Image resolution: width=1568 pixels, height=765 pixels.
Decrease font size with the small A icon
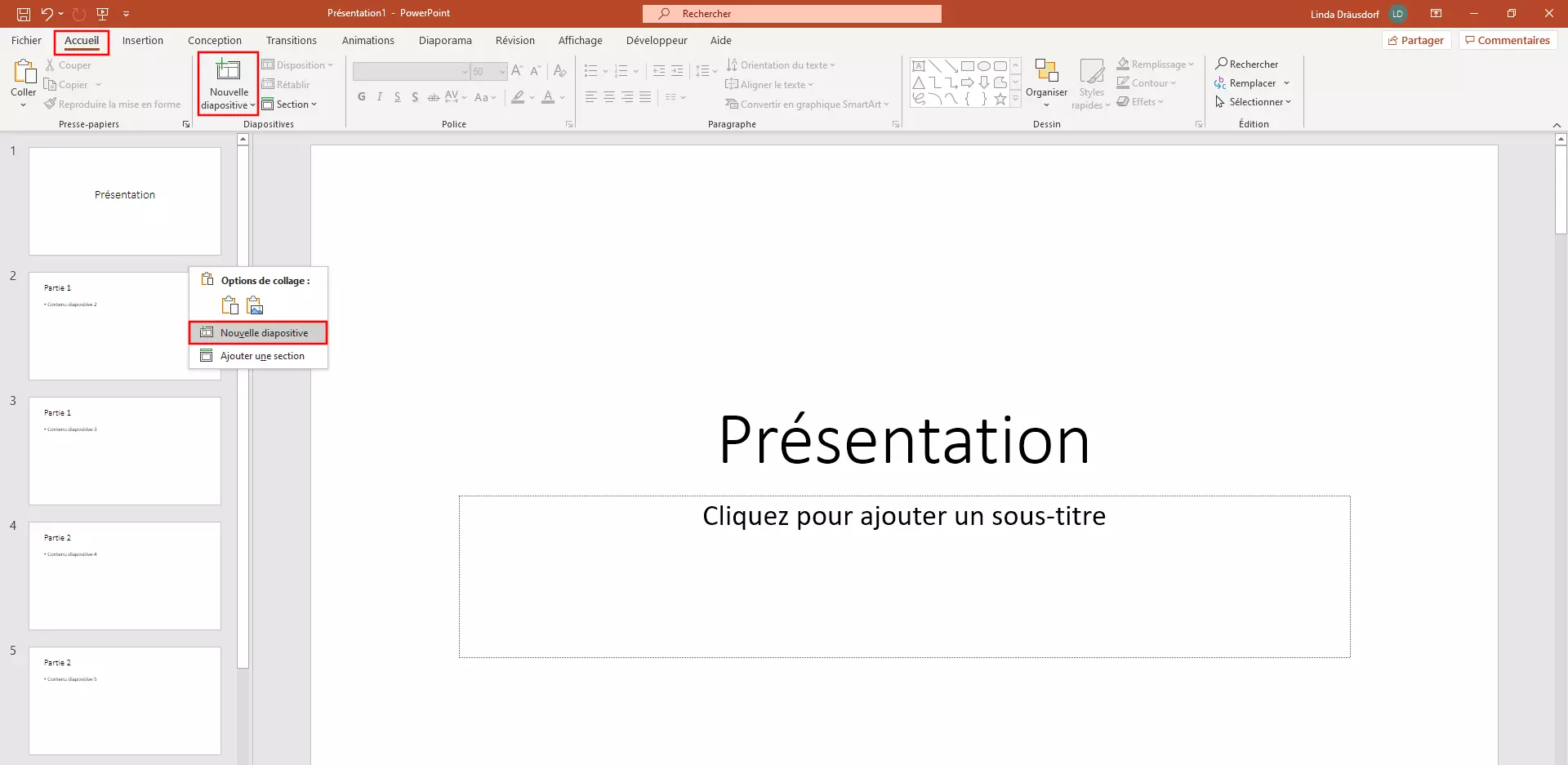click(536, 71)
